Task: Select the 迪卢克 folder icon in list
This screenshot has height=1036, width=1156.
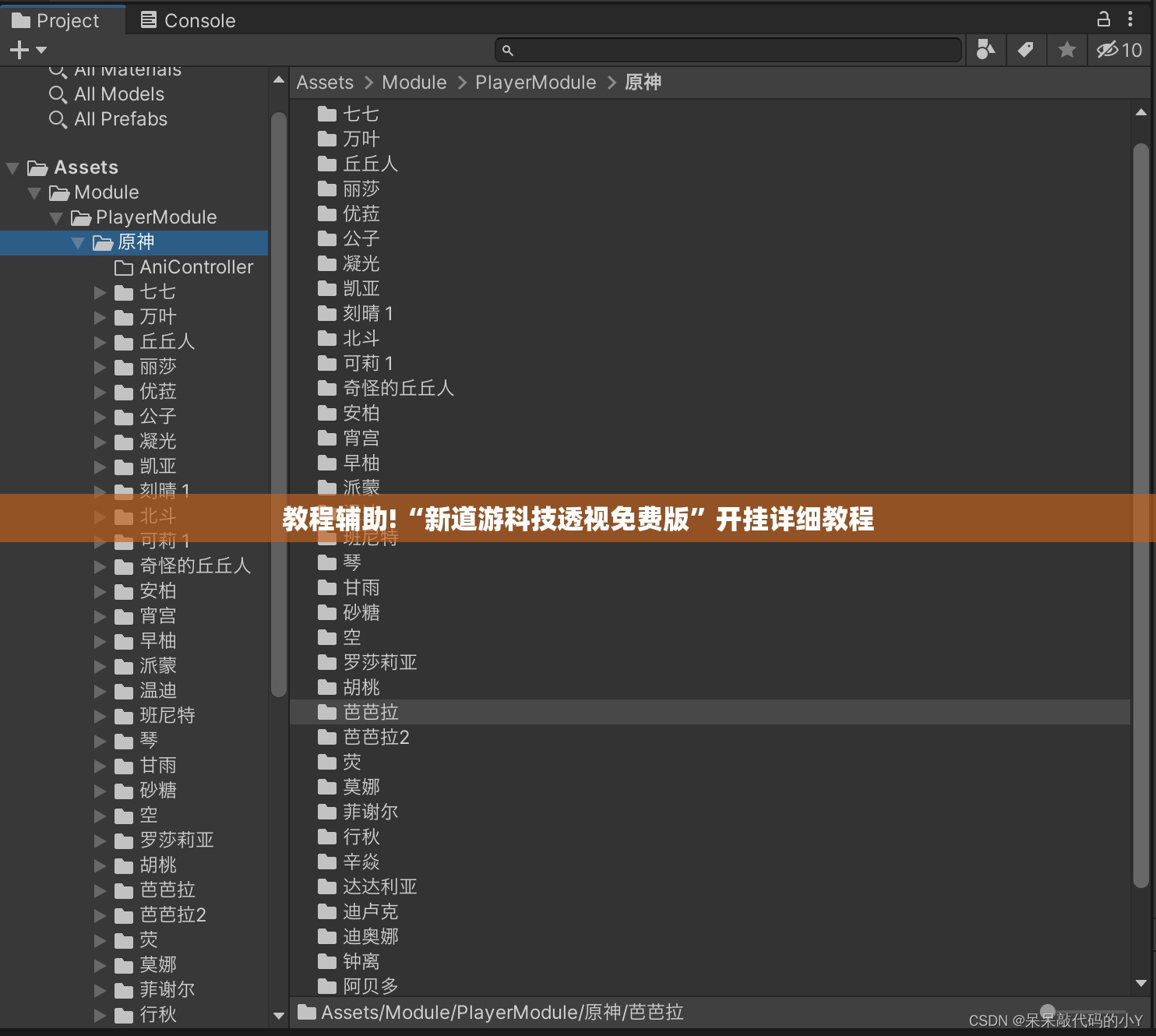Action: click(x=327, y=912)
